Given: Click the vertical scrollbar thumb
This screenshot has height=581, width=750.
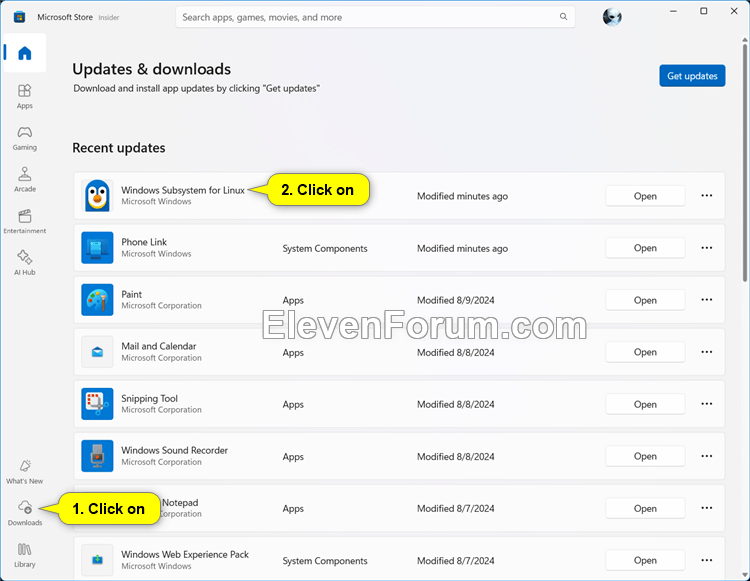Looking at the screenshot, I should [745, 163].
